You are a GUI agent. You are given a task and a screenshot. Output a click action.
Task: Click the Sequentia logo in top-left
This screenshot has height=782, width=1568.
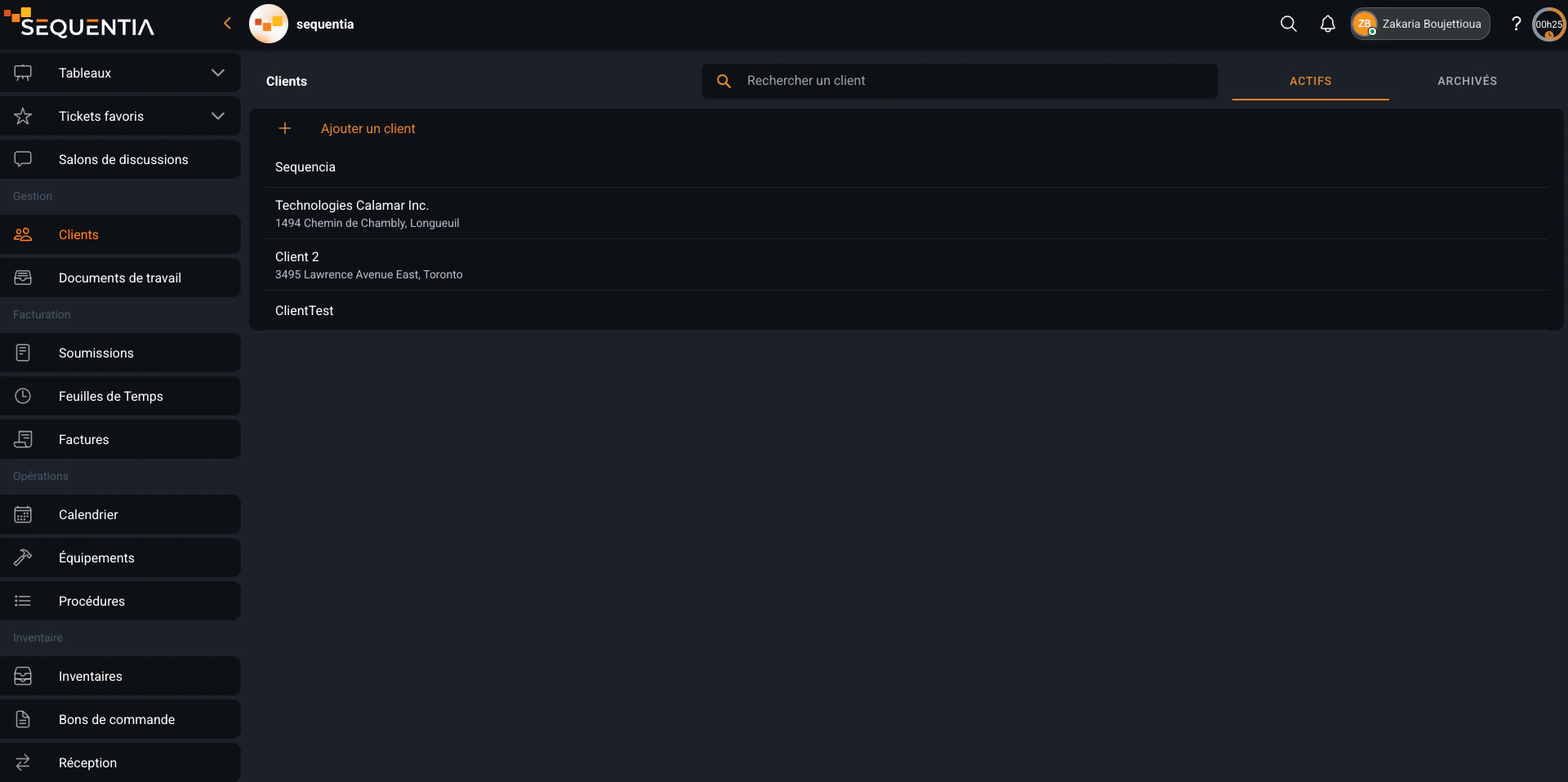[79, 22]
